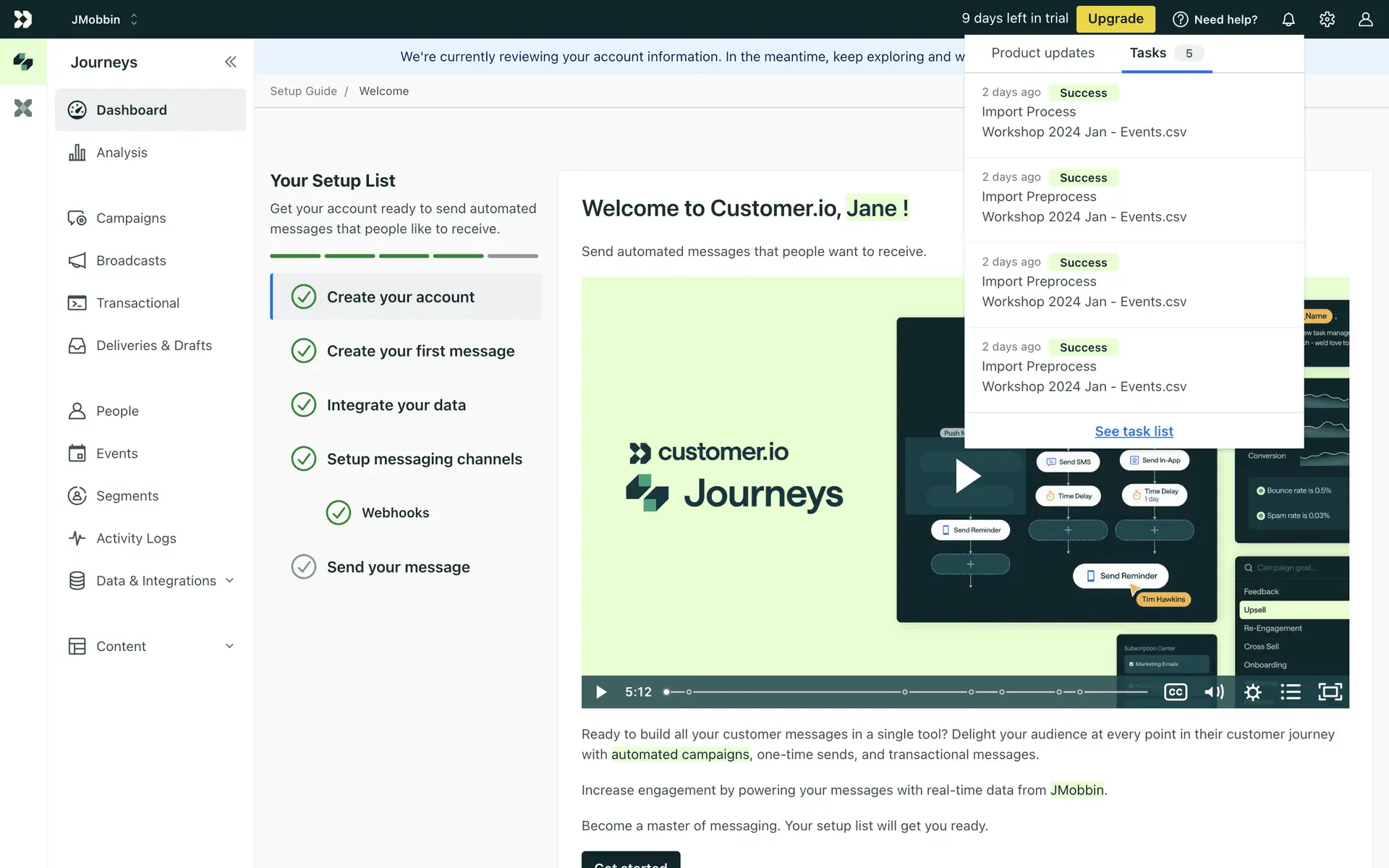Expand the Data & Integrations section
The height and width of the screenshot is (868, 1389).
[229, 581]
